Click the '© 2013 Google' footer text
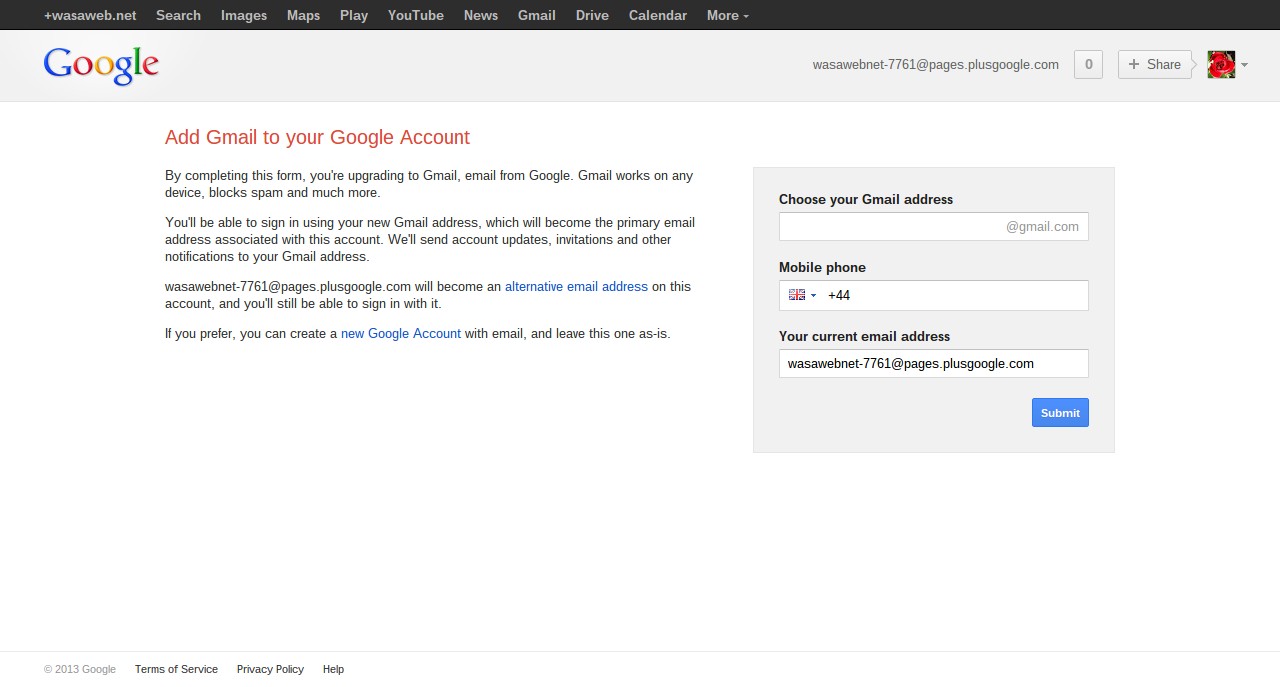This screenshot has width=1280, height=687. 80,669
